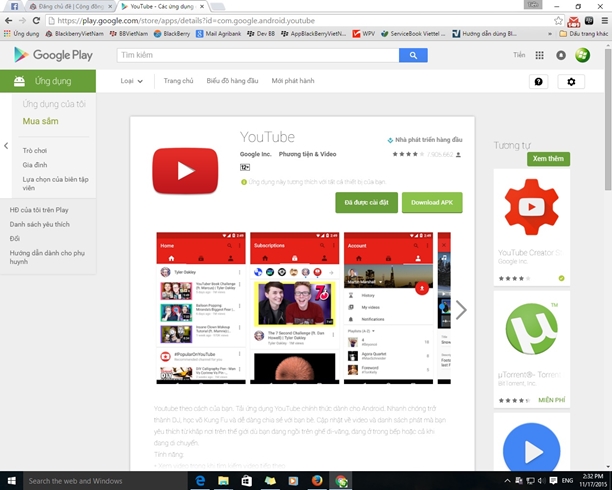Open action center notification icon
Image resolution: width=612 pixels, height=490 pixels.
tap(553, 481)
